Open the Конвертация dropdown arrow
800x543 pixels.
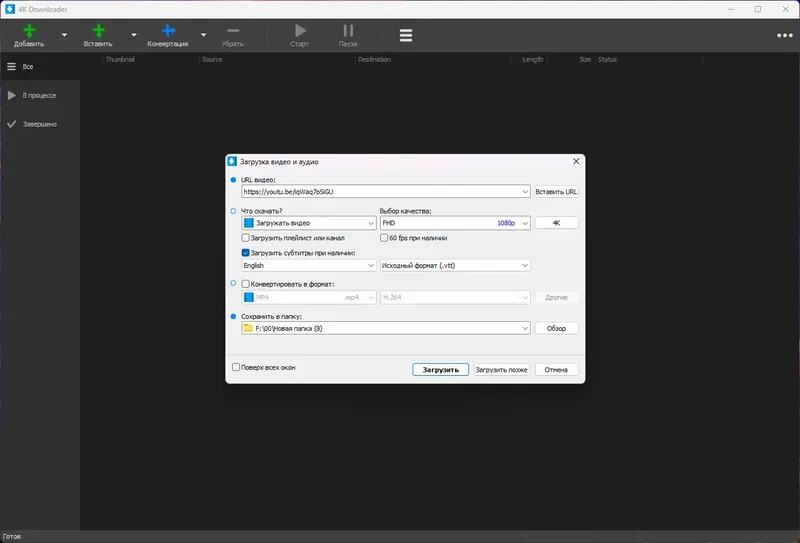point(204,35)
